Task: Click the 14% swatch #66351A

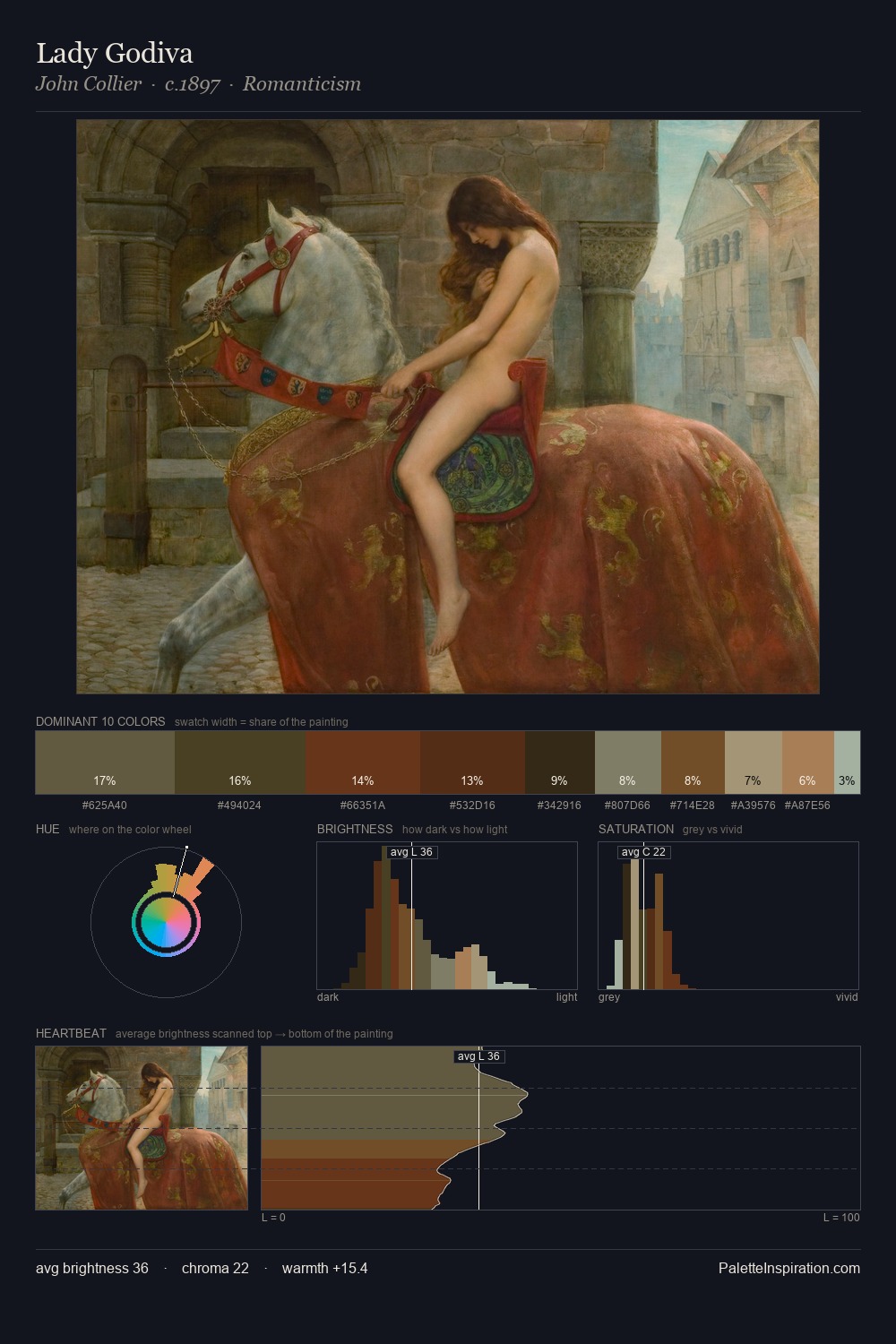Action: point(363,762)
